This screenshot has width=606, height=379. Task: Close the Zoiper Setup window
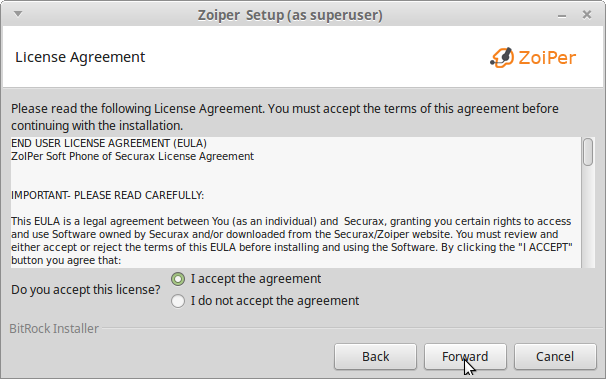[587, 15]
